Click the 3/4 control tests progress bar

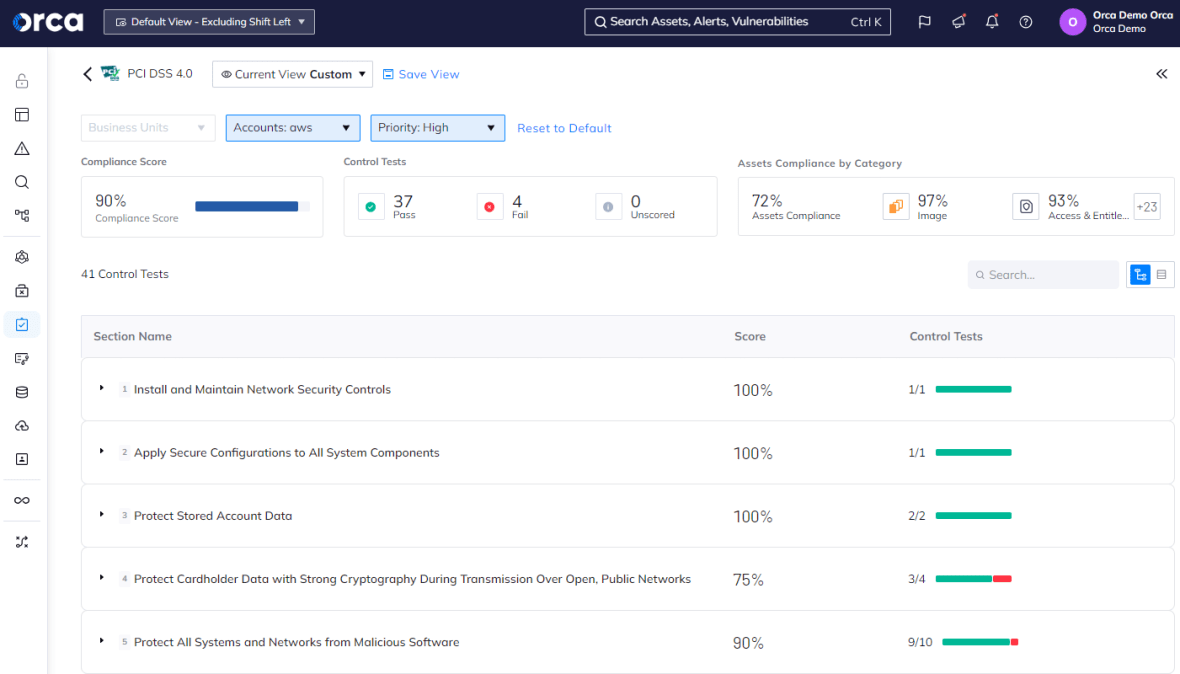(974, 578)
